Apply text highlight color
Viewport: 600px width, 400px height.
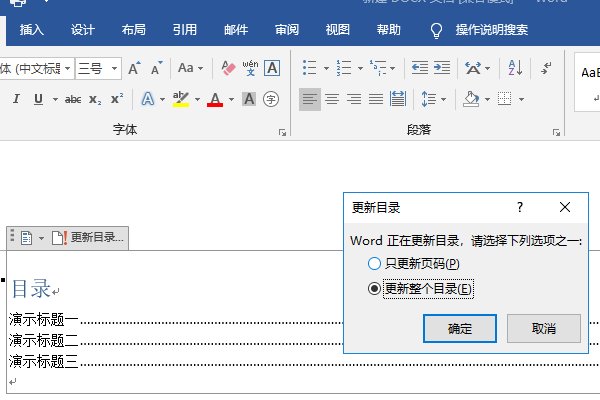[x=181, y=99]
